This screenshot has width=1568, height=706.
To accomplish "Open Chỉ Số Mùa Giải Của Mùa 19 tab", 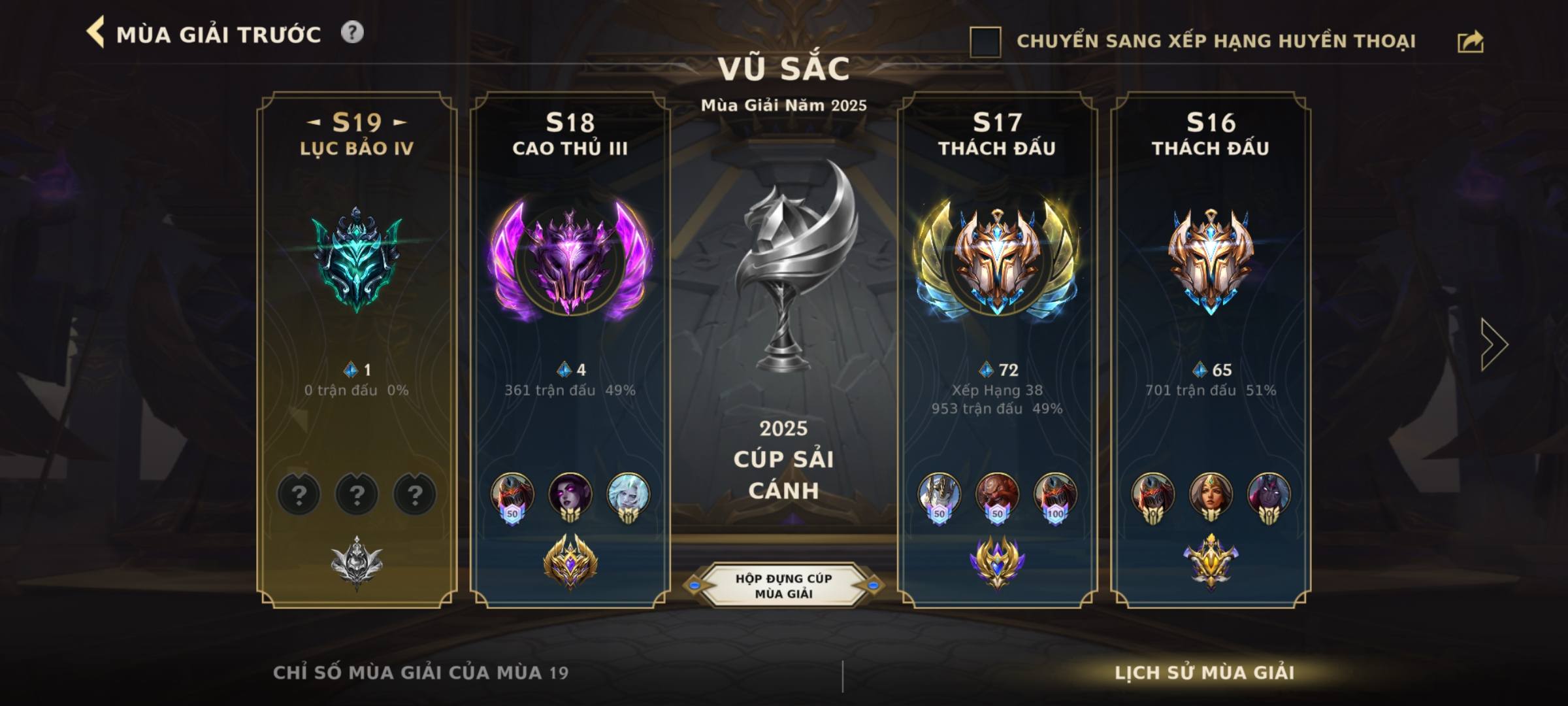I will click(421, 673).
